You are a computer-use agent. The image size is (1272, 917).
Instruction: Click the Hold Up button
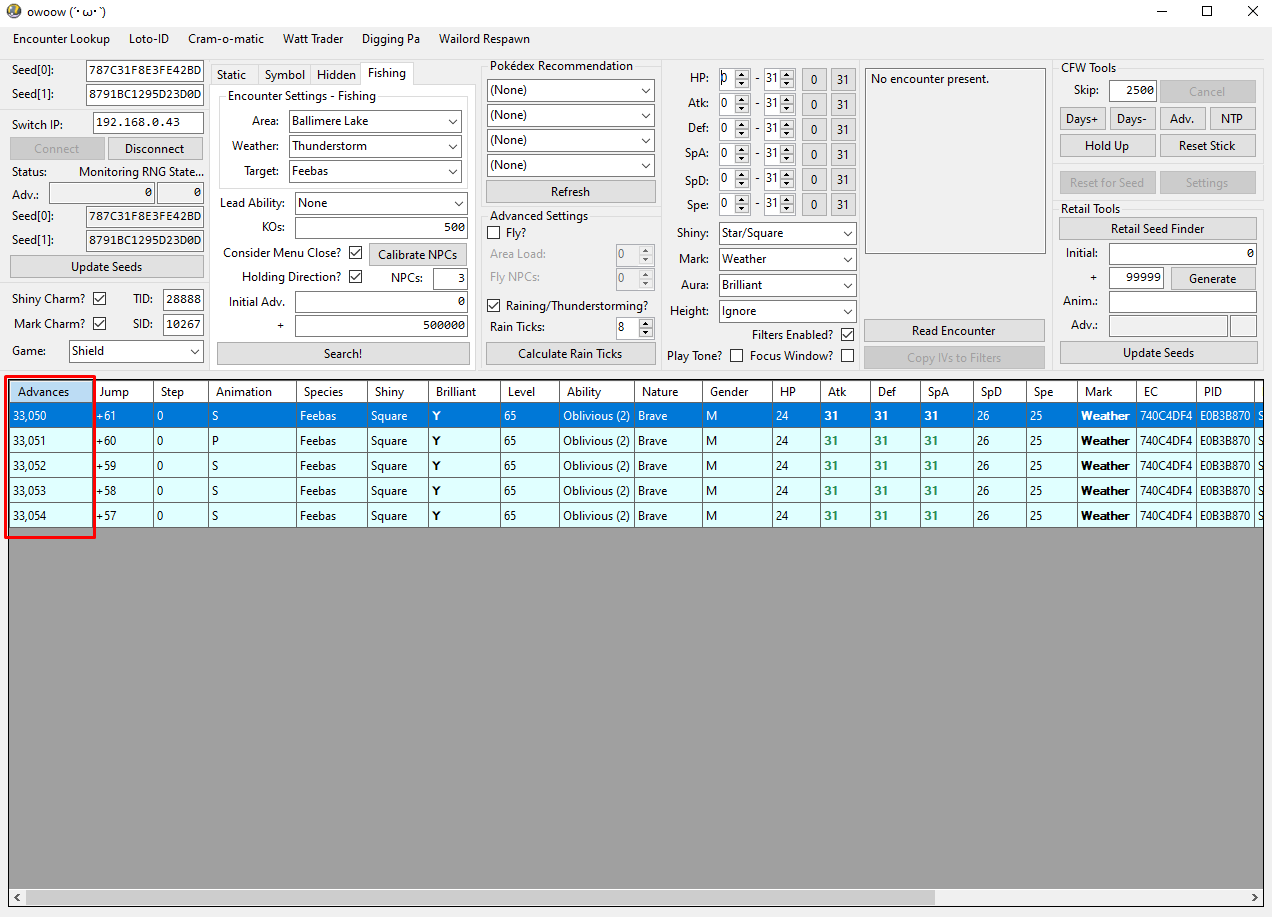[1107, 145]
